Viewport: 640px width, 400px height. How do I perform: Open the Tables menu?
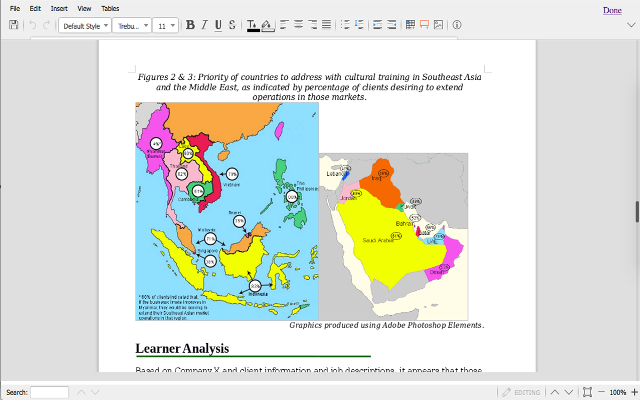(x=110, y=8)
